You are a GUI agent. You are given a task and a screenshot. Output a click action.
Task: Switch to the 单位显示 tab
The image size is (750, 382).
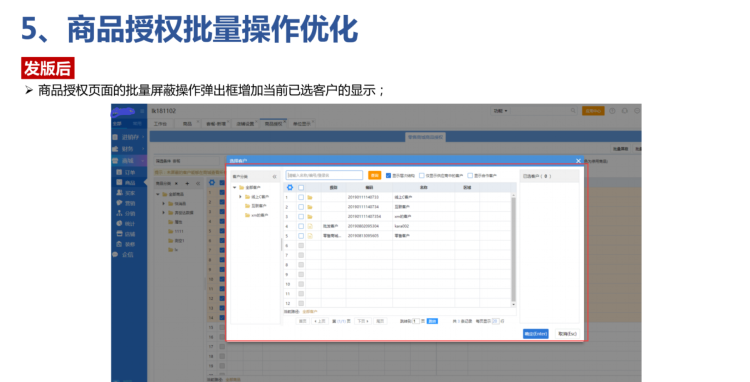coord(302,124)
